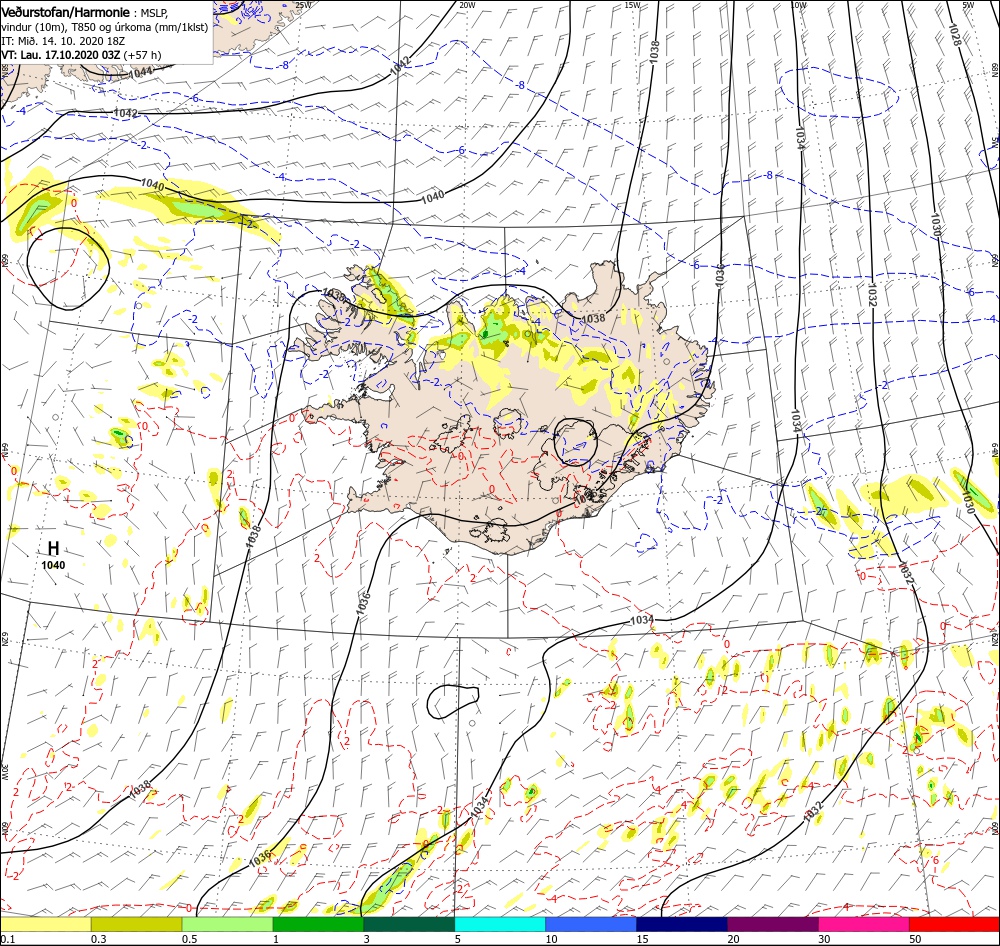Pick the red 50 mm legend block

tap(954, 924)
